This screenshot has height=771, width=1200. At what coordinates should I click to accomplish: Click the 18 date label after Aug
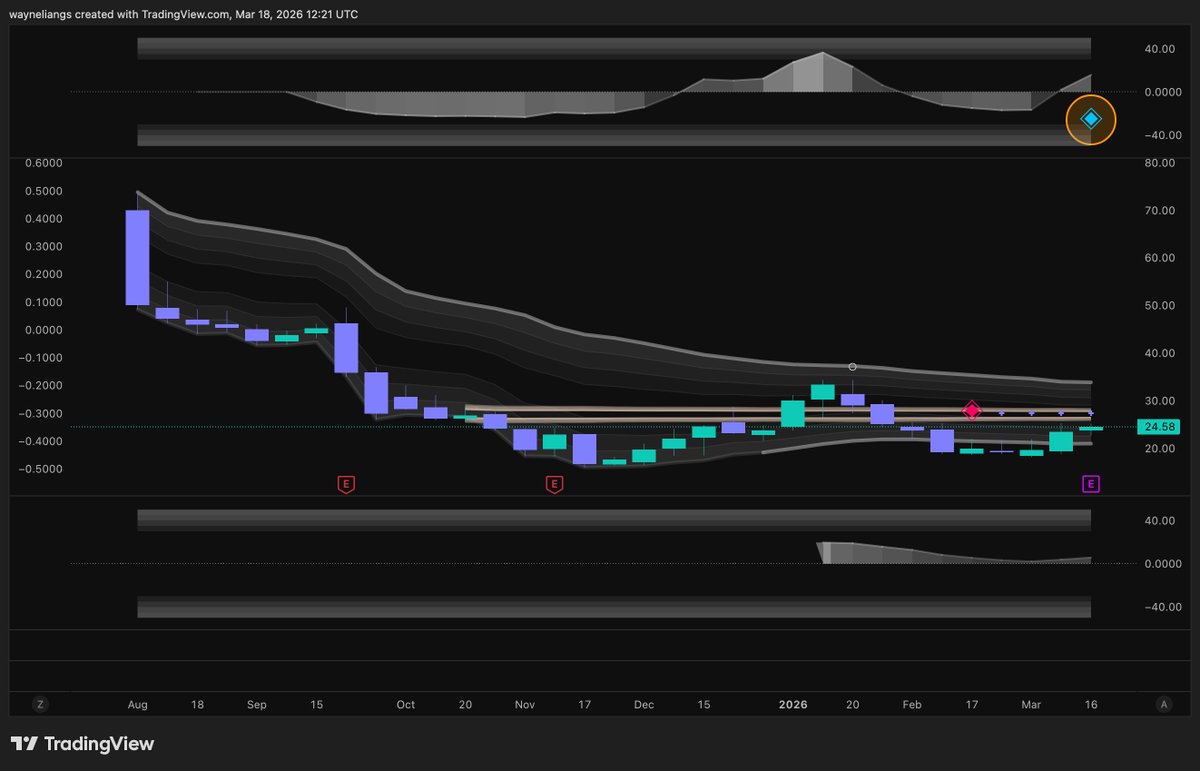coord(197,705)
